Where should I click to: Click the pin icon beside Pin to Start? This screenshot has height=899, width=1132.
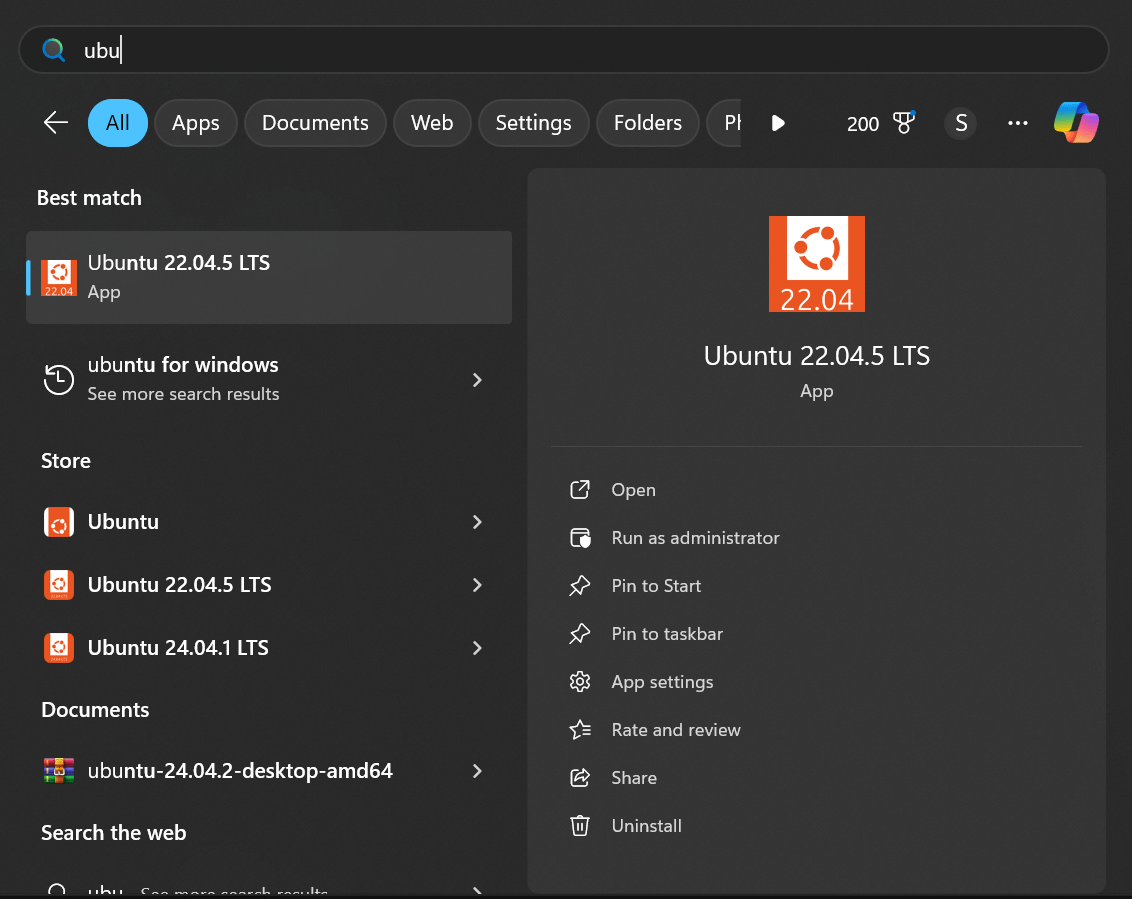(x=580, y=586)
